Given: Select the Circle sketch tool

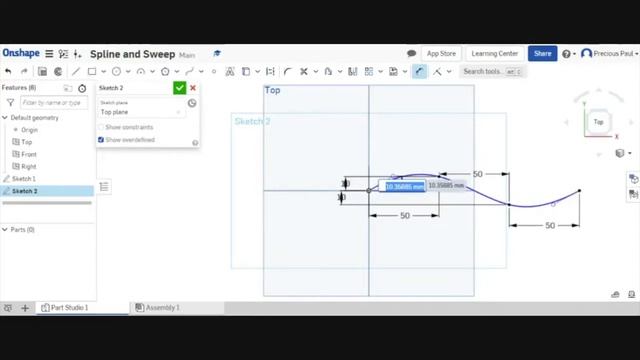Looking at the screenshot, I should click(x=116, y=71).
